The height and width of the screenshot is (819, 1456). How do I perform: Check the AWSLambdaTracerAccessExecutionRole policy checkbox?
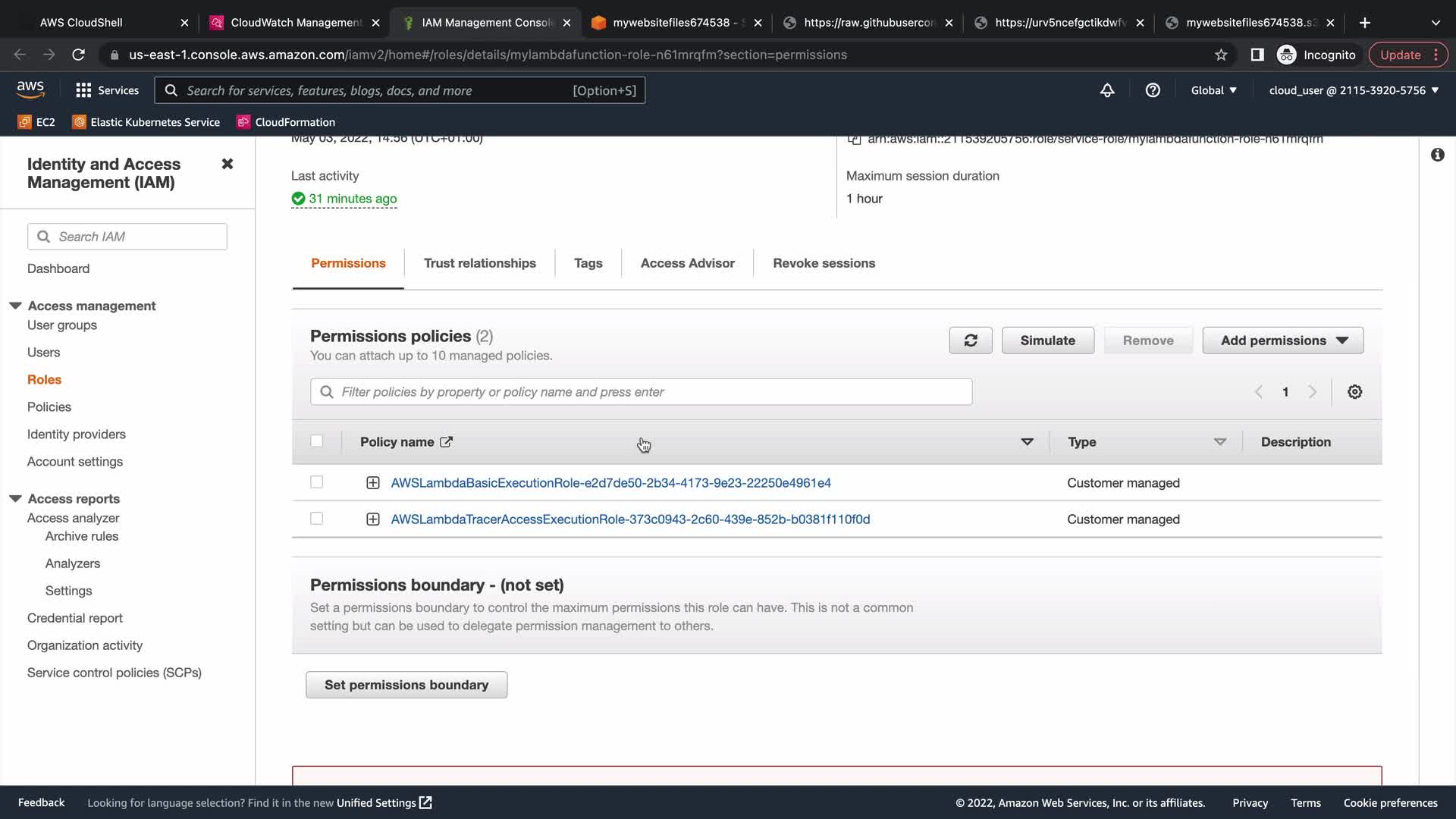pos(317,519)
